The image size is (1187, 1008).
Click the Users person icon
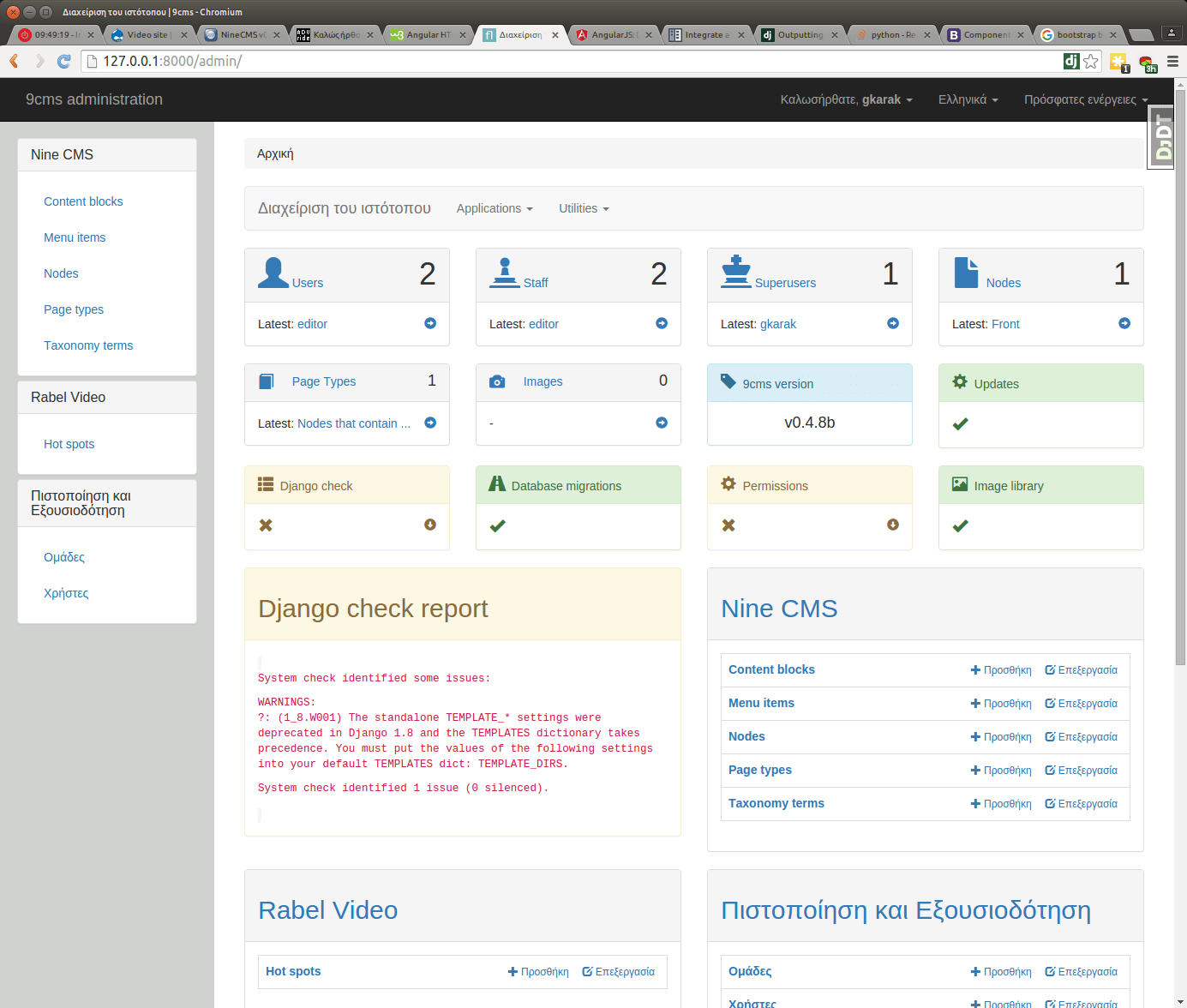(273, 273)
